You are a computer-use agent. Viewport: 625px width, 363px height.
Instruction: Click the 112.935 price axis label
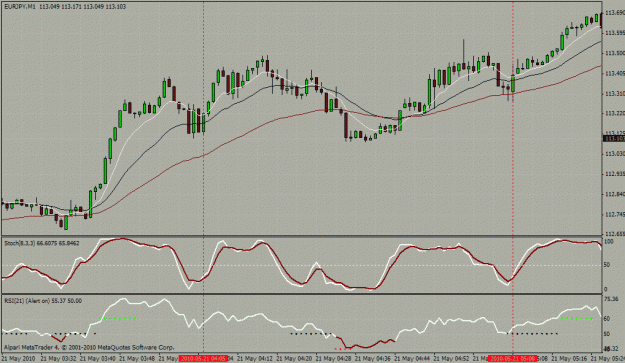click(615, 174)
